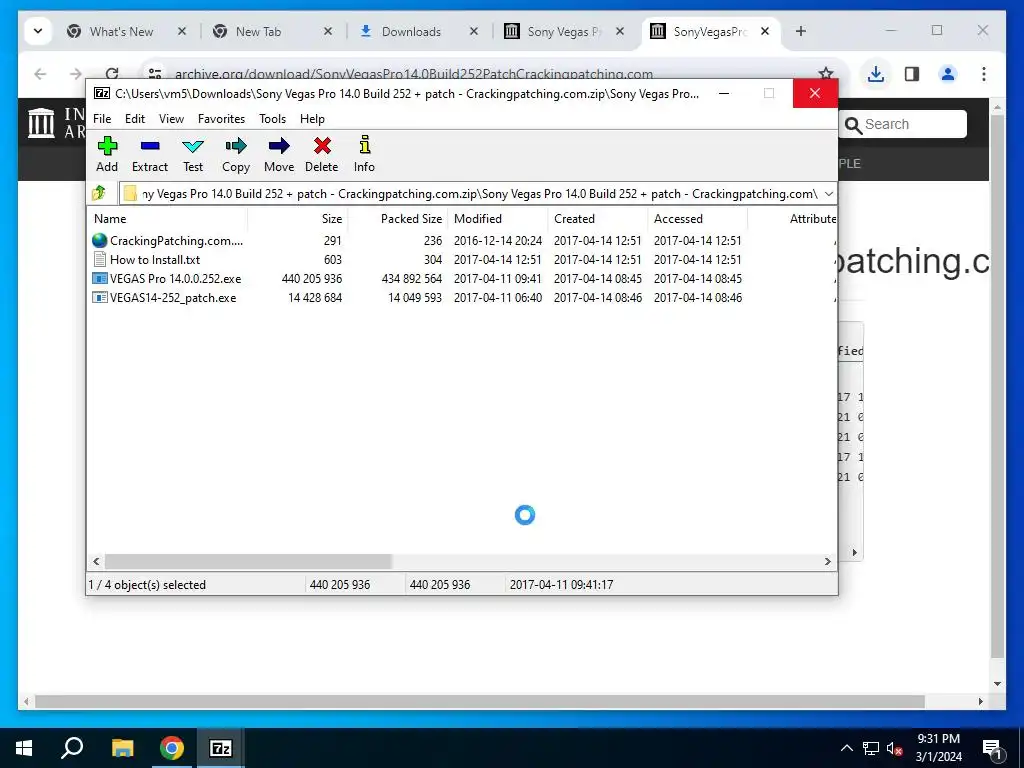Switch to the New Tab tab
Viewport: 1024px width, 768px height.
pyautogui.click(x=258, y=31)
